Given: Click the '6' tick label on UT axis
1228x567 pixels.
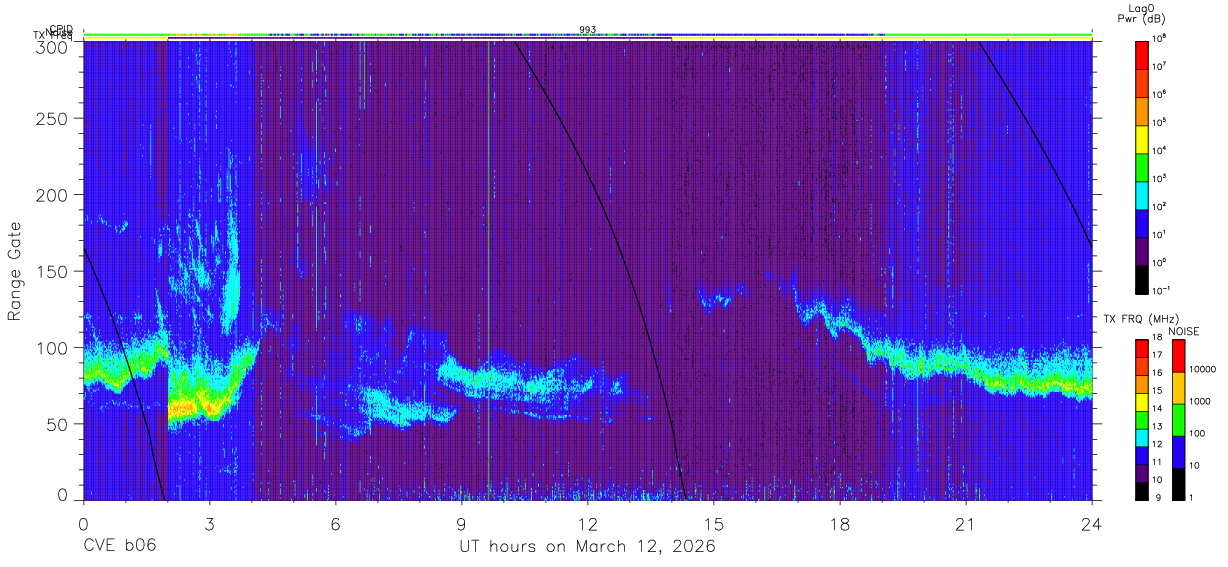Looking at the screenshot, I should pyautogui.click(x=335, y=524).
